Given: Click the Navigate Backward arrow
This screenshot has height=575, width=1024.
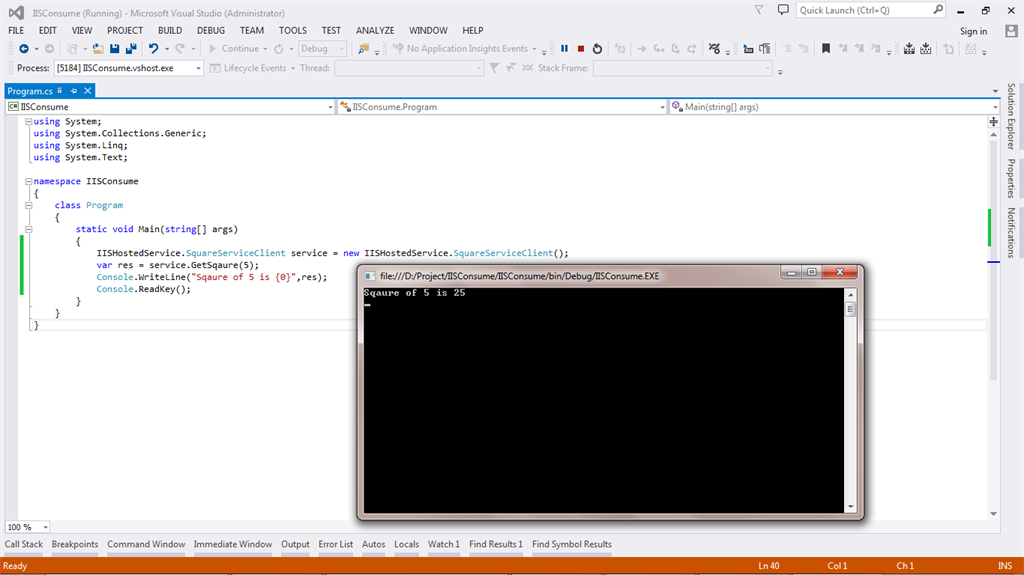Looking at the screenshot, I should pyautogui.click(x=23, y=48).
